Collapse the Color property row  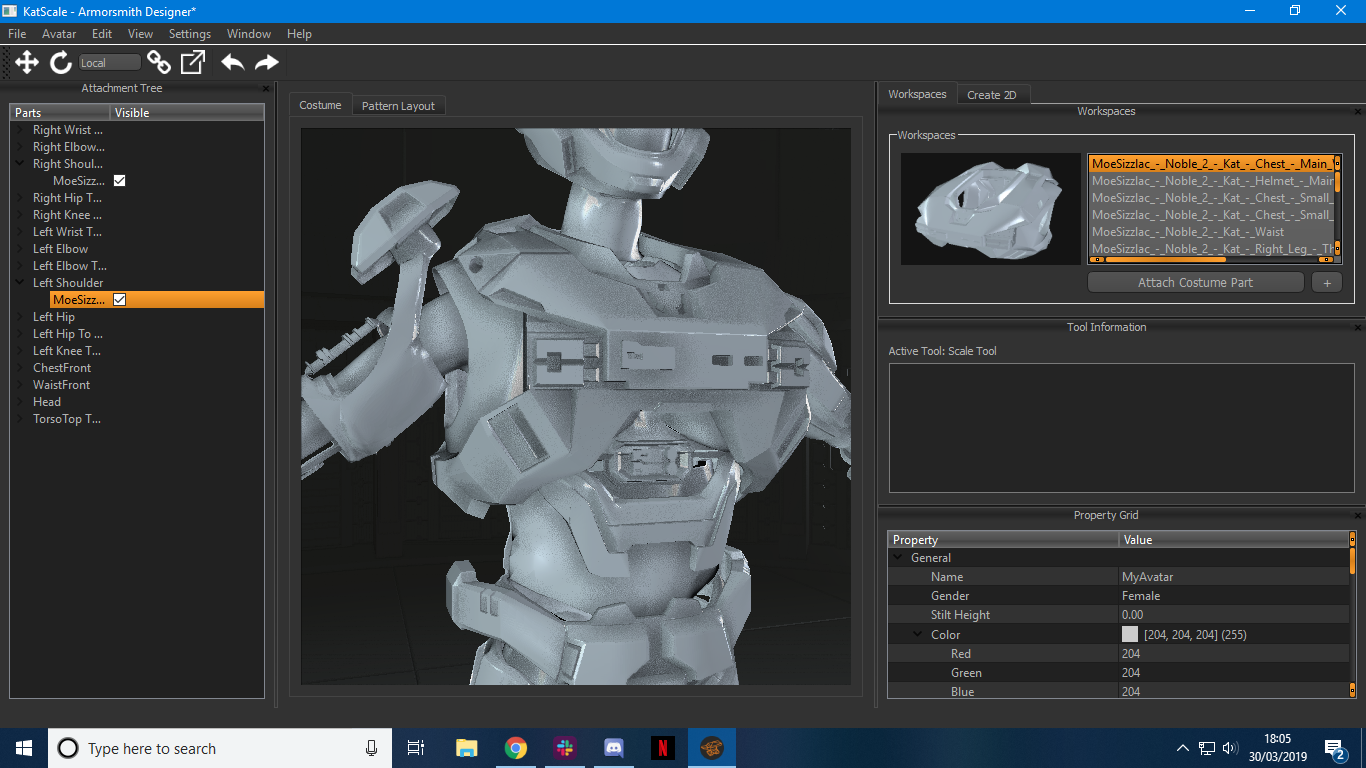click(x=918, y=635)
